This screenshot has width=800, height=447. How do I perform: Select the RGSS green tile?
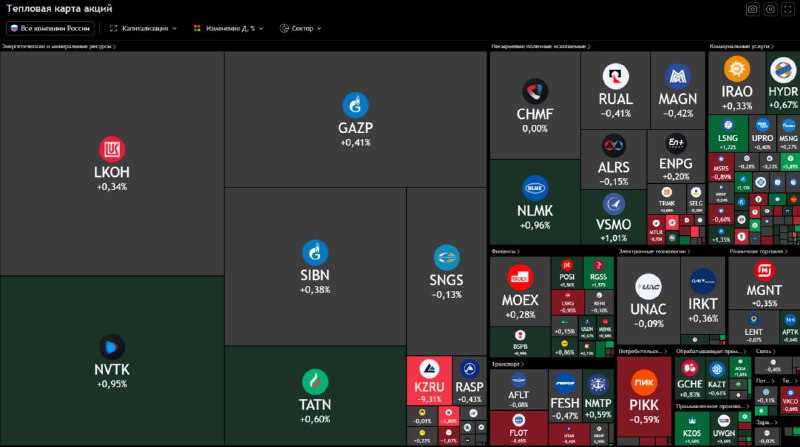[x=598, y=272]
